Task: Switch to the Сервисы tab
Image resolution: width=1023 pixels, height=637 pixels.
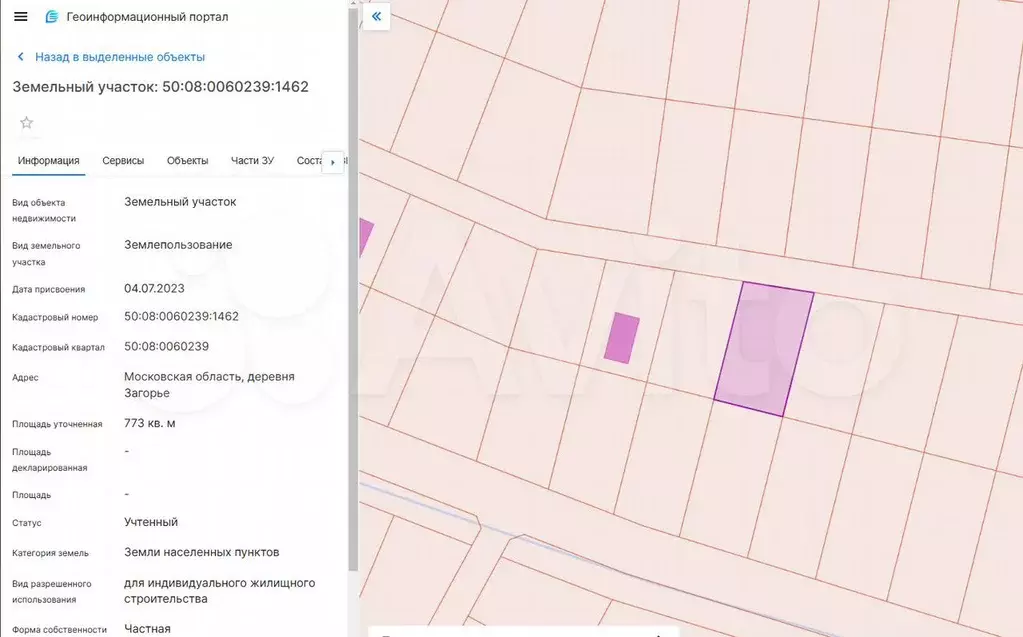Action: (x=123, y=161)
